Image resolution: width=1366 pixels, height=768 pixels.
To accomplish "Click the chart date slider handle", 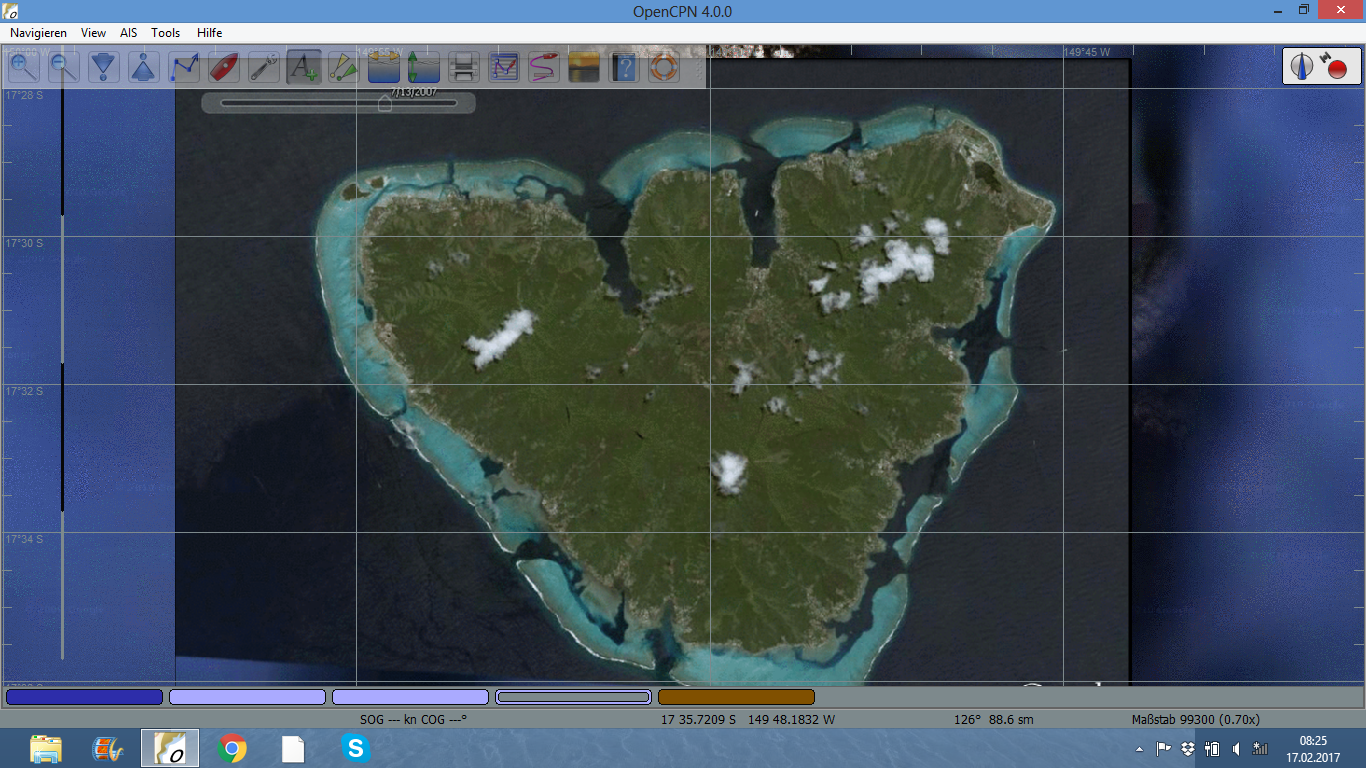I will [x=385, y=103].
